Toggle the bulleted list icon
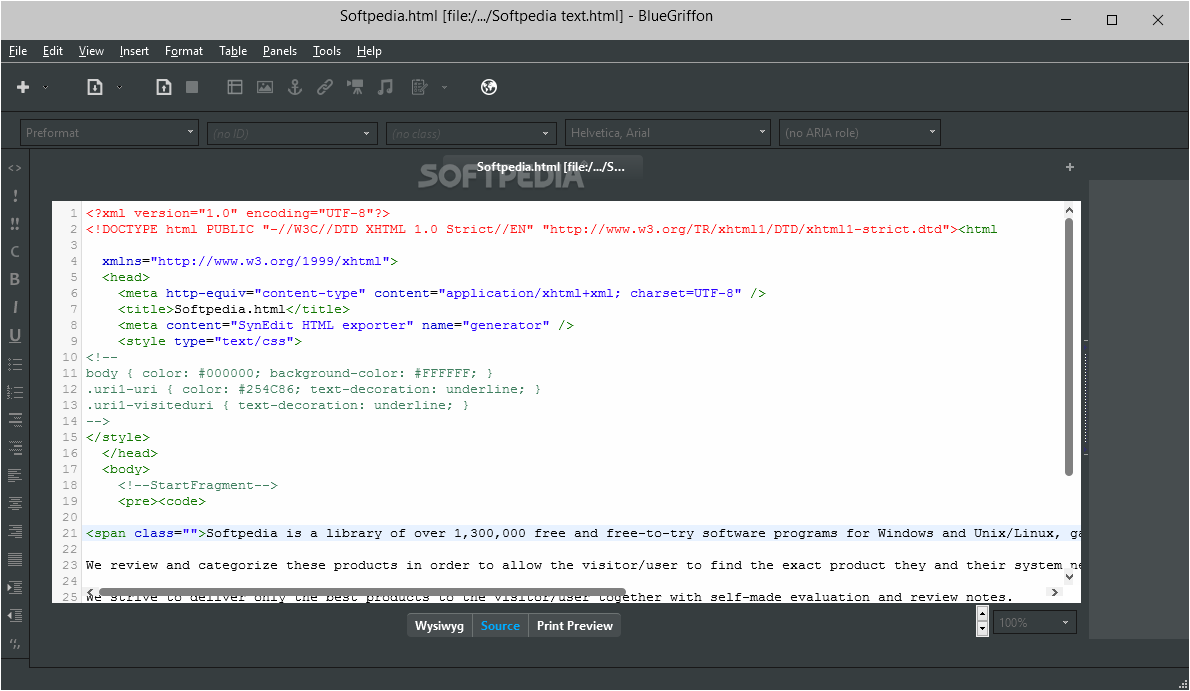Viewport: 1190px width, 691px height. click(14, 364)
